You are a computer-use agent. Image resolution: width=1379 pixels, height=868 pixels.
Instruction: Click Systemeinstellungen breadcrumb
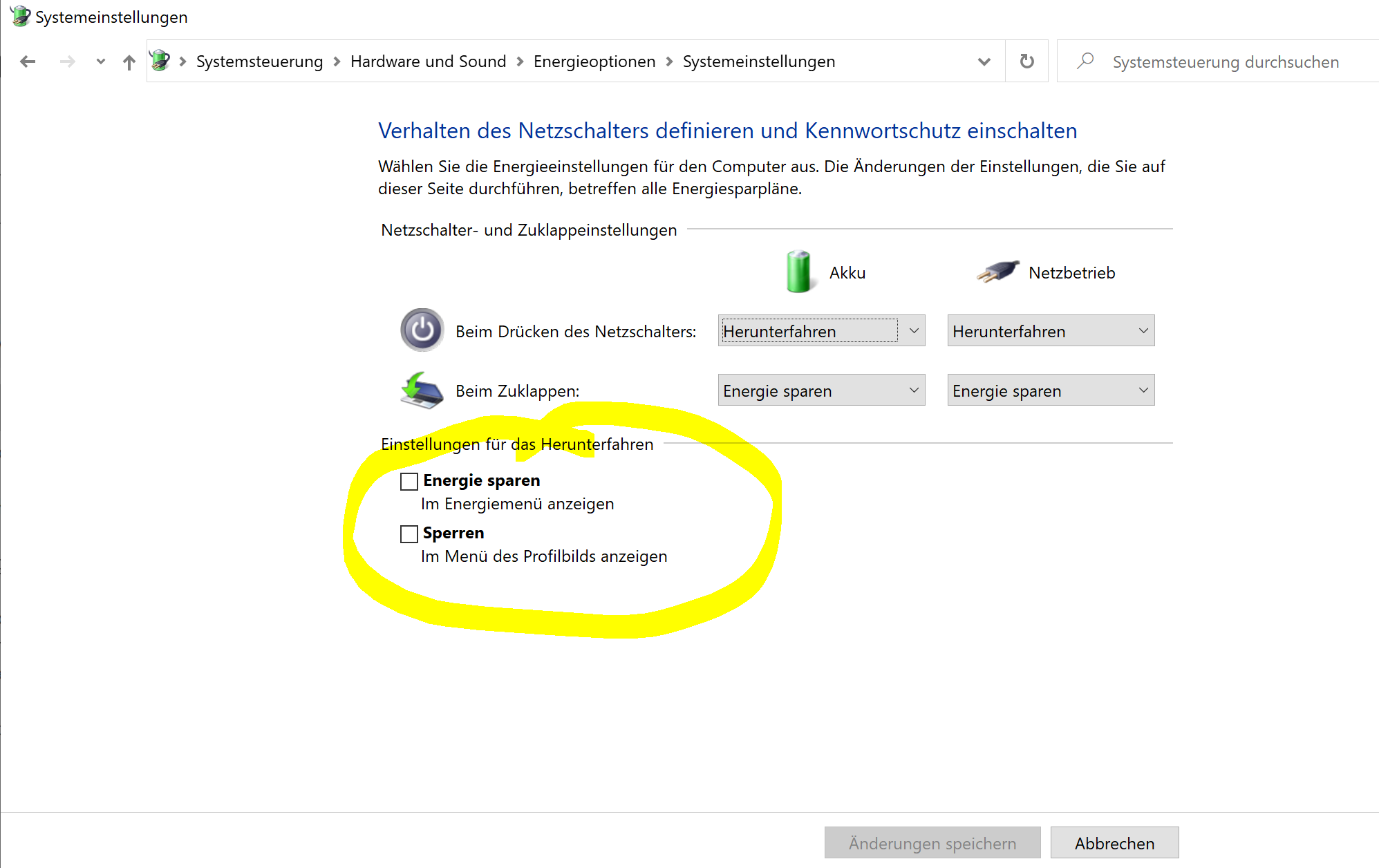tap(759, 62)
